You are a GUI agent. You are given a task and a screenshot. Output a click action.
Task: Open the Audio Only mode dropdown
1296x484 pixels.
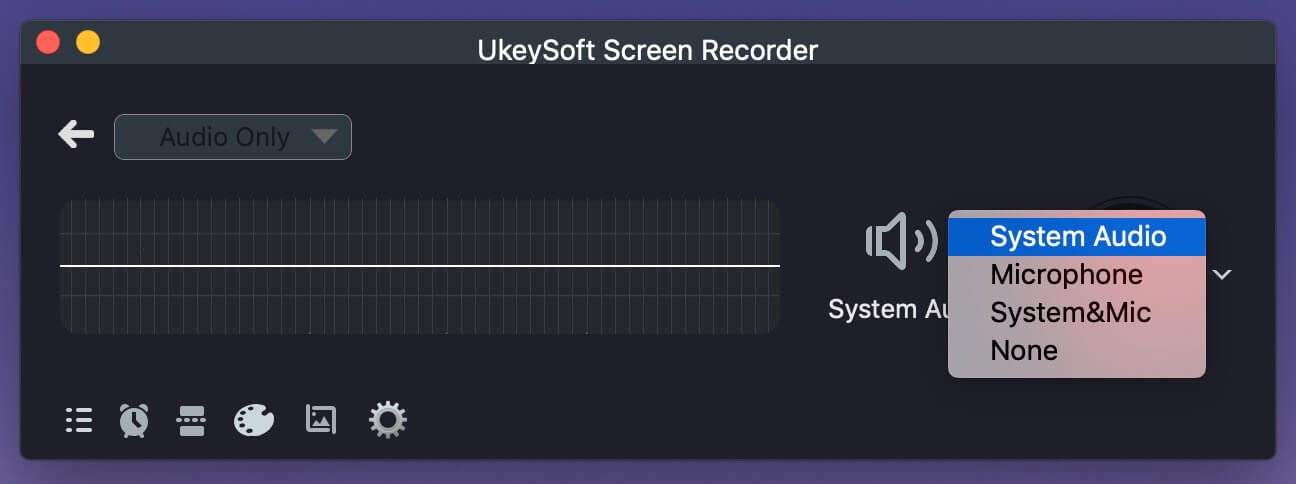point(233,137)
